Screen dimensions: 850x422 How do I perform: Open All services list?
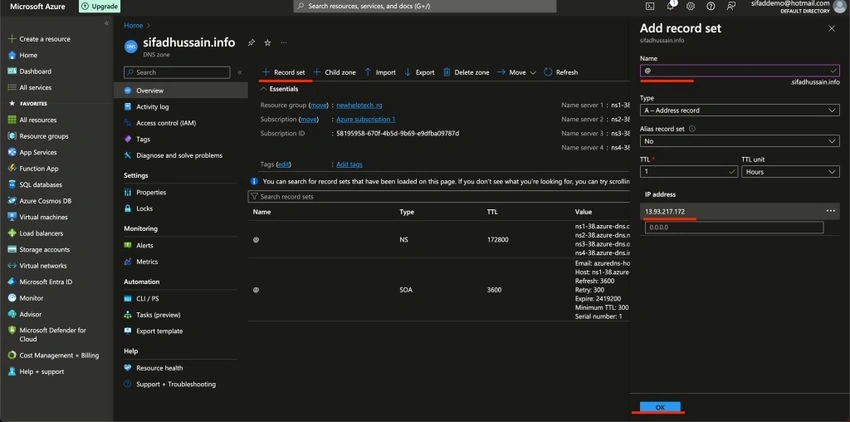point(30,87)
